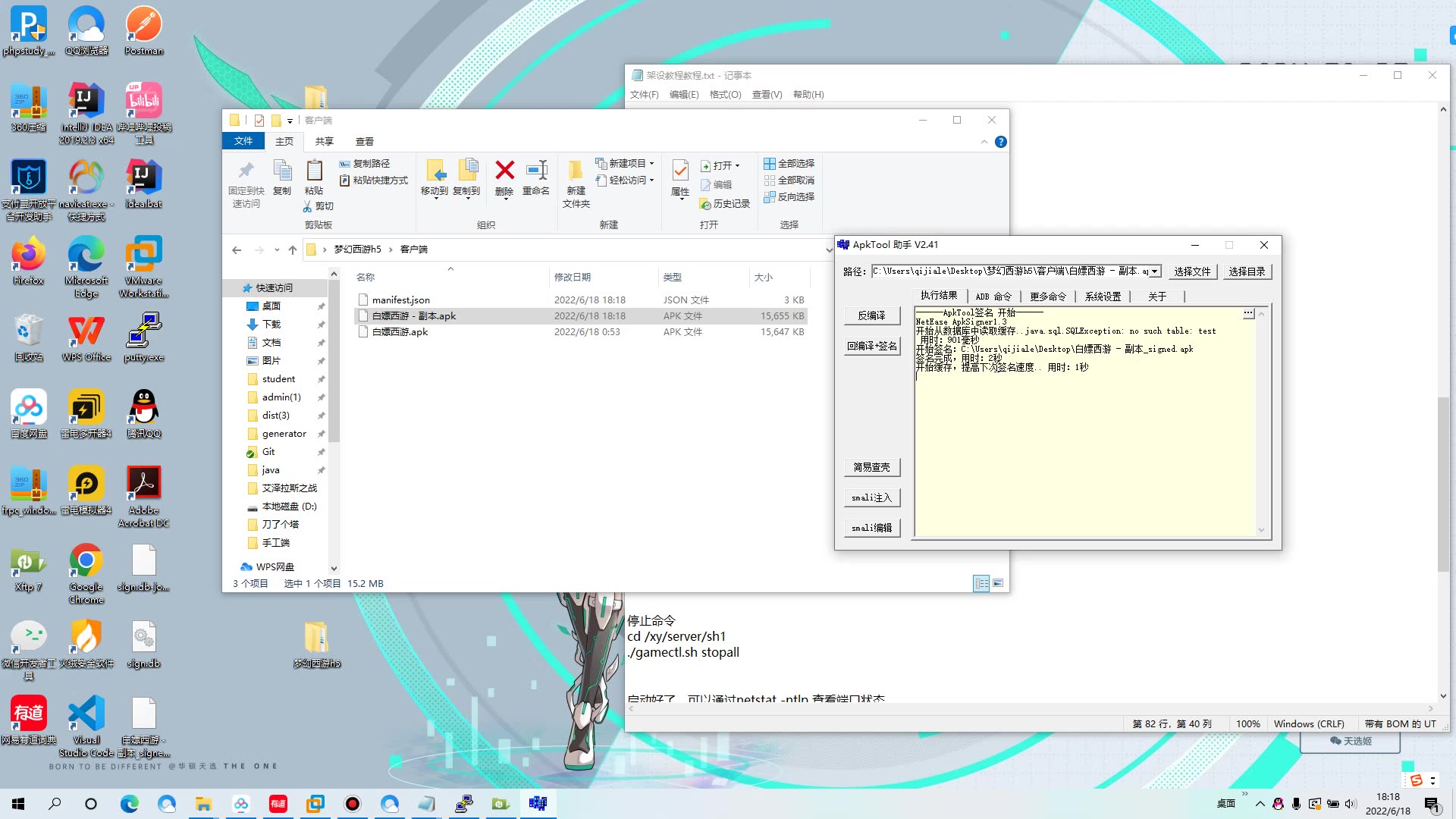Open recent locations dropdown arrow
Screen dimensions: 1456x819
point(277,249)
